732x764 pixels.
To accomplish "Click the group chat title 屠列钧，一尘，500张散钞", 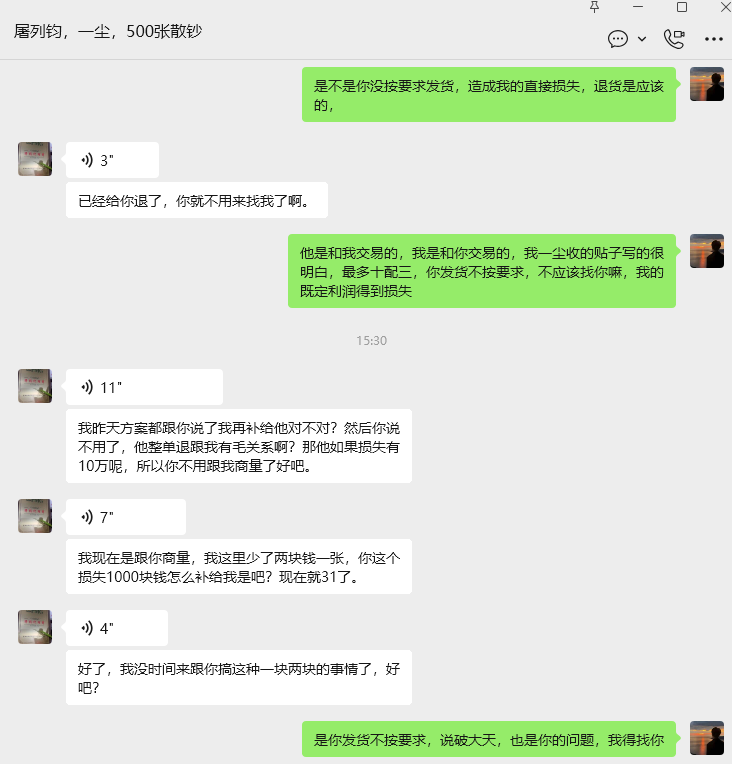I will pos(108,31).
